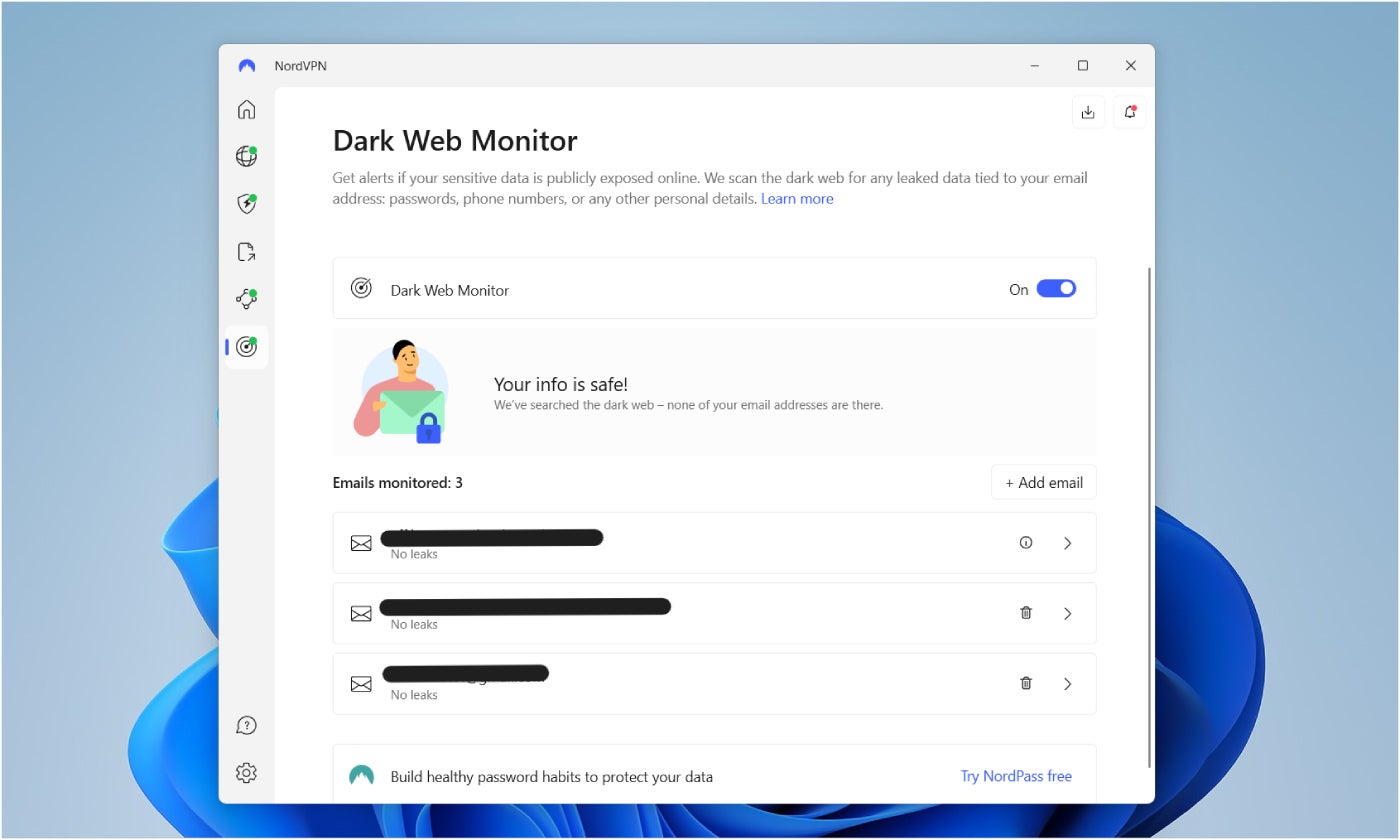Image resolution: width=1400 pixels, height=840 pixels.
Task: Open the notifications bell icon
Action: tap(1130, 112)
